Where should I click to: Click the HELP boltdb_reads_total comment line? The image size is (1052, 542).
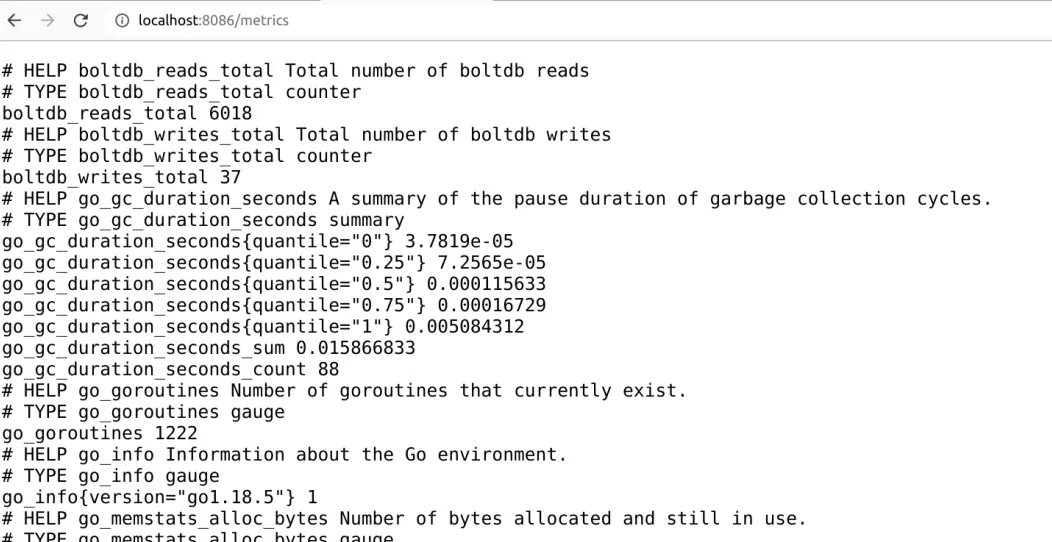(x=295, y=71)
